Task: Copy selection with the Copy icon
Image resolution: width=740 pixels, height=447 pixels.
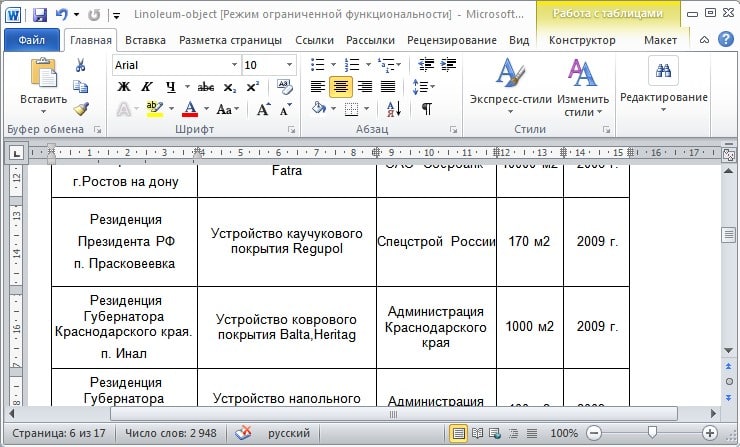Action: pyautogui.click(x=80, y=87)
